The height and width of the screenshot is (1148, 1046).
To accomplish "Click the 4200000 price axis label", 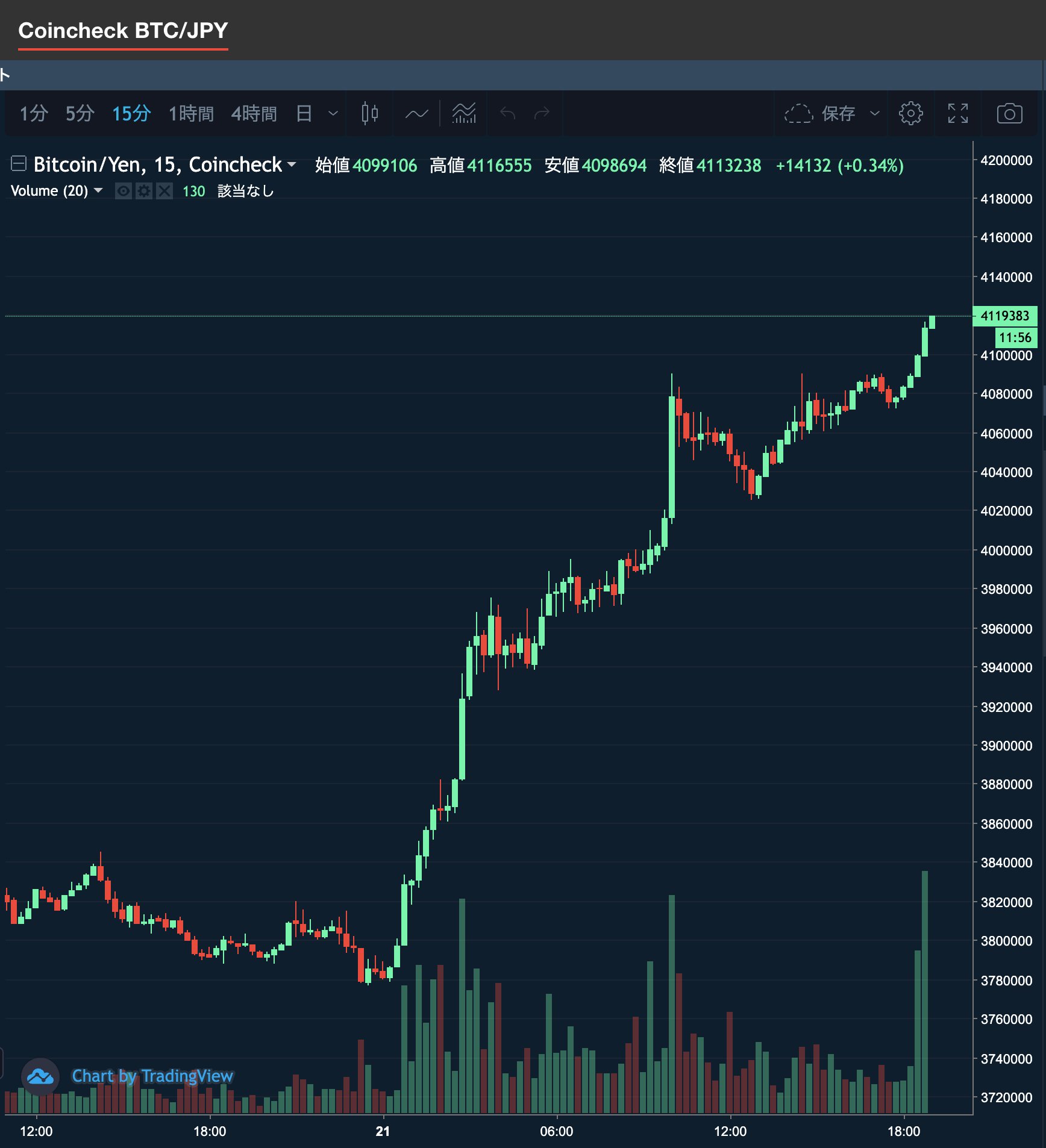I will 1006,160.
